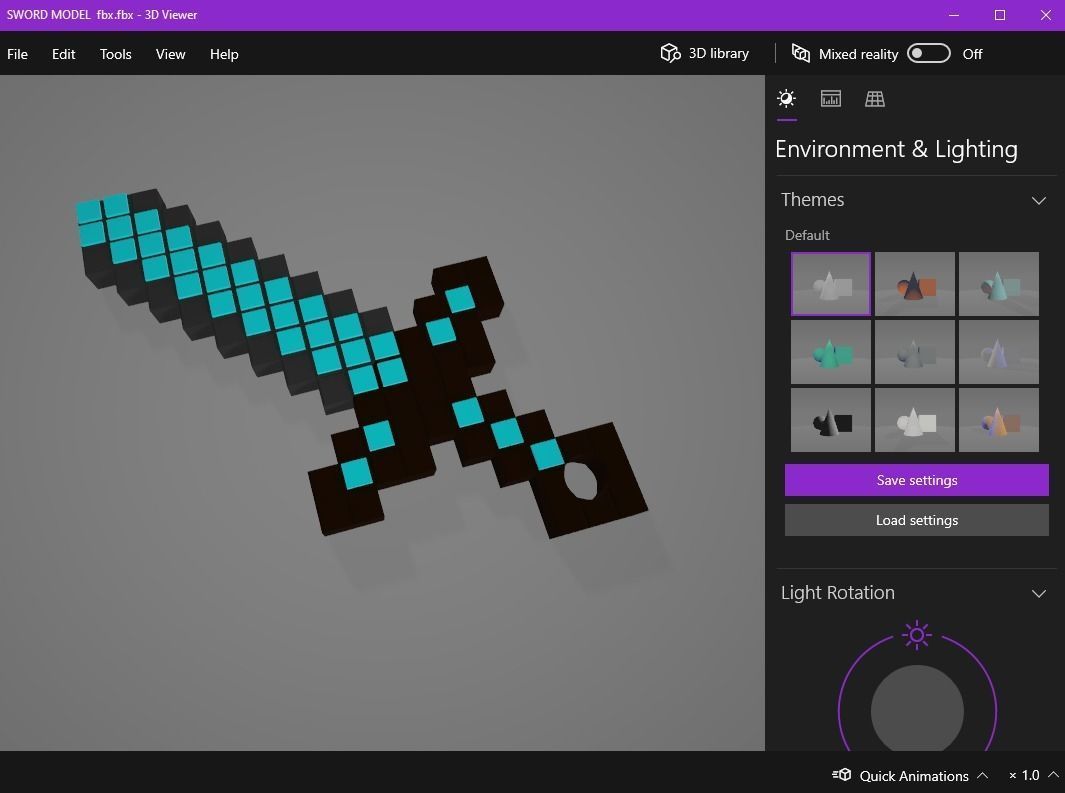Select the pale teal theme thumbnail, top row
Image resolution: width=1065 pixels, height=793 pixels.
999,284
